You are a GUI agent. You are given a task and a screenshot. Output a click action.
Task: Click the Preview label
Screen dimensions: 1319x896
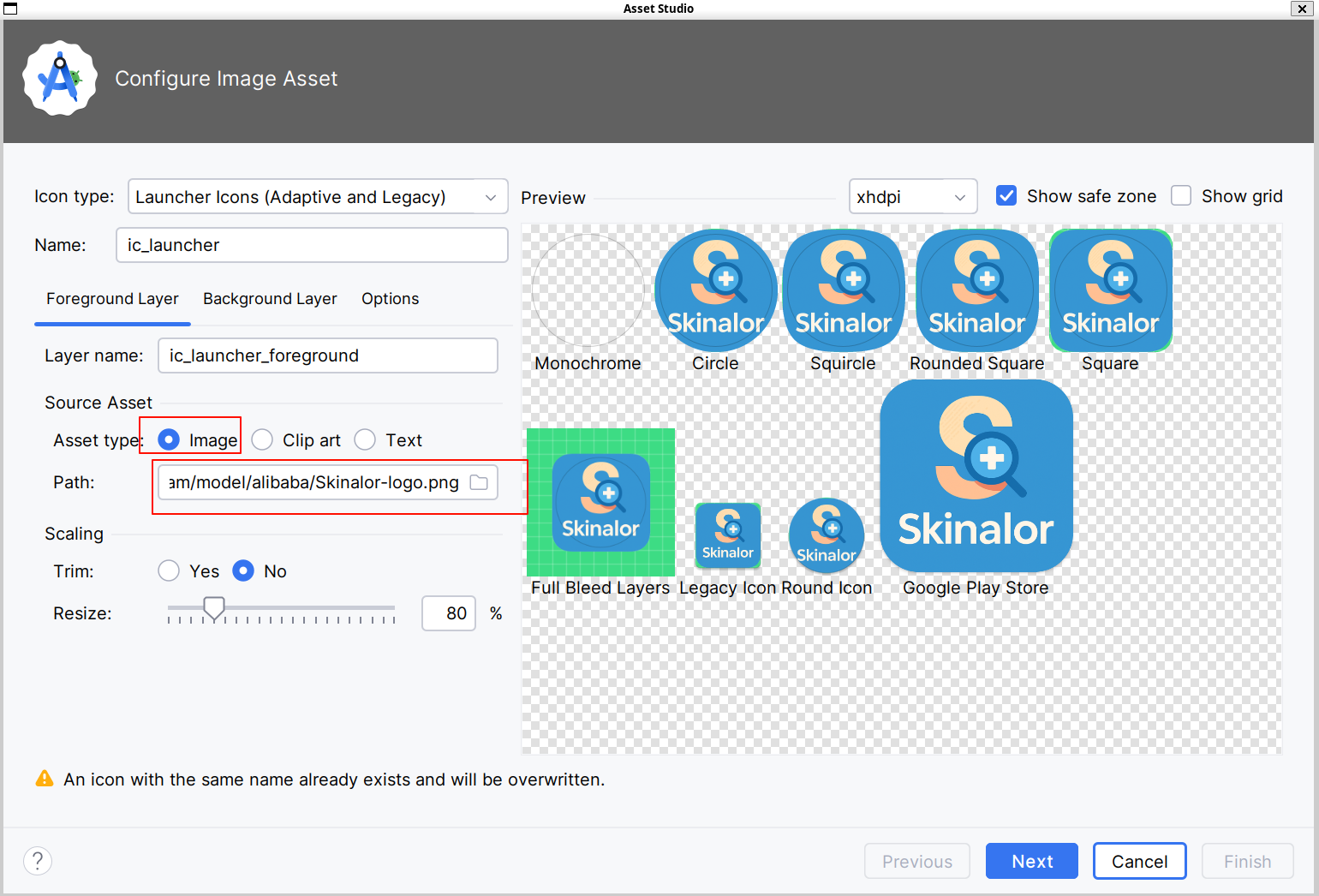pos(553,197)
